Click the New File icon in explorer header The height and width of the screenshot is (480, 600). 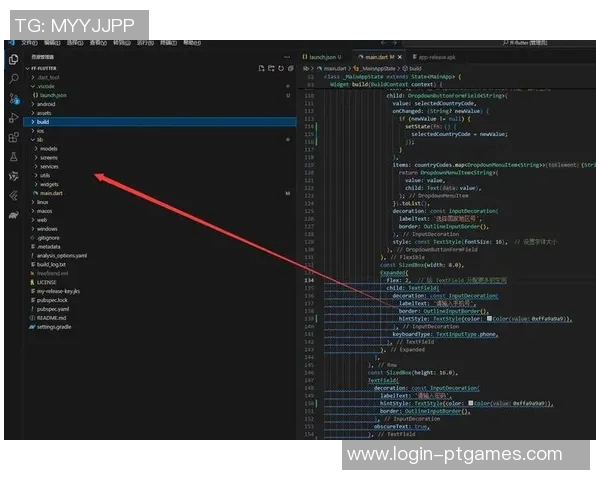[259, 68]
